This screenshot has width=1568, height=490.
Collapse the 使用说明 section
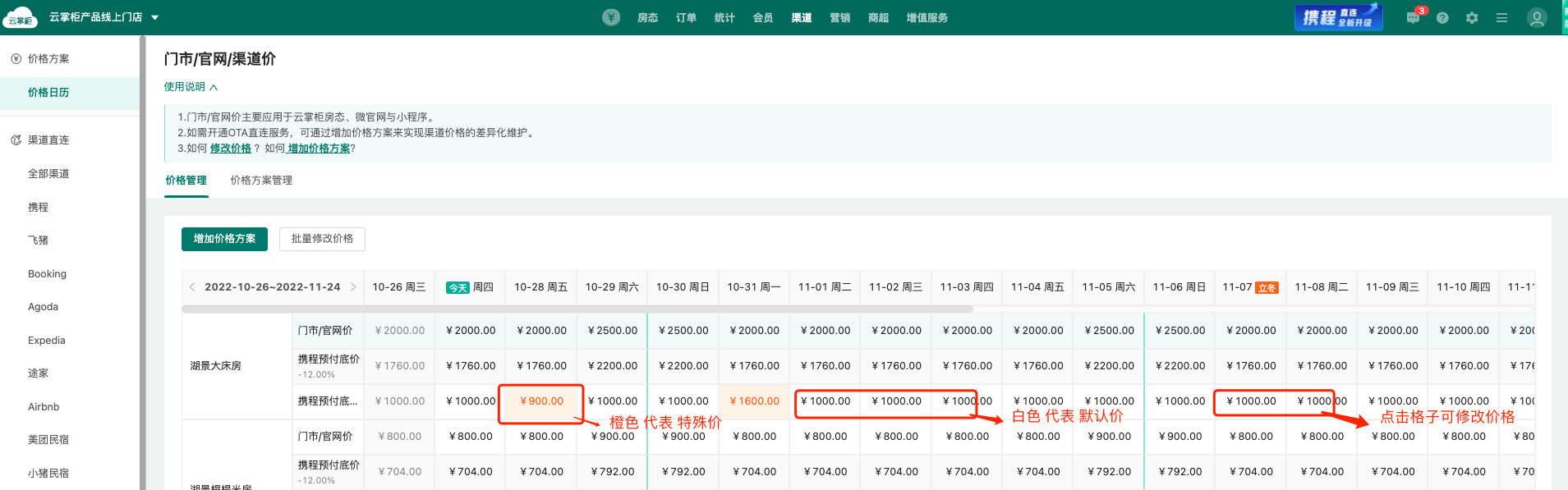pyautogui.click(x=191, y=87)
